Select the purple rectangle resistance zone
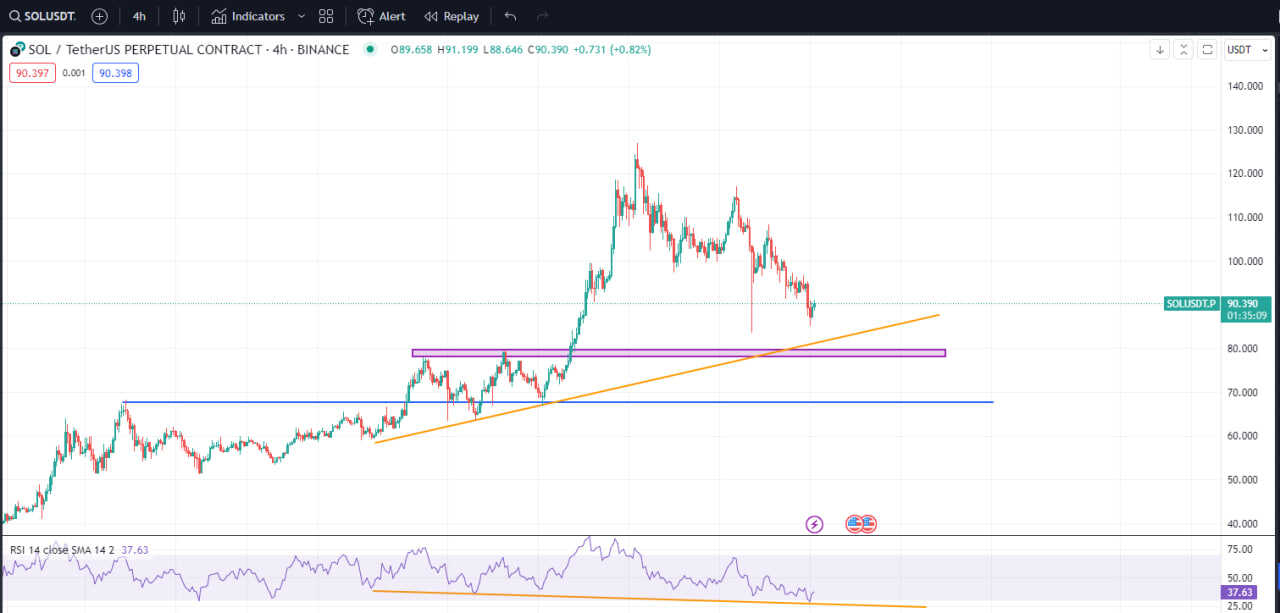The image size is (1280, 613). coord(678,353)
